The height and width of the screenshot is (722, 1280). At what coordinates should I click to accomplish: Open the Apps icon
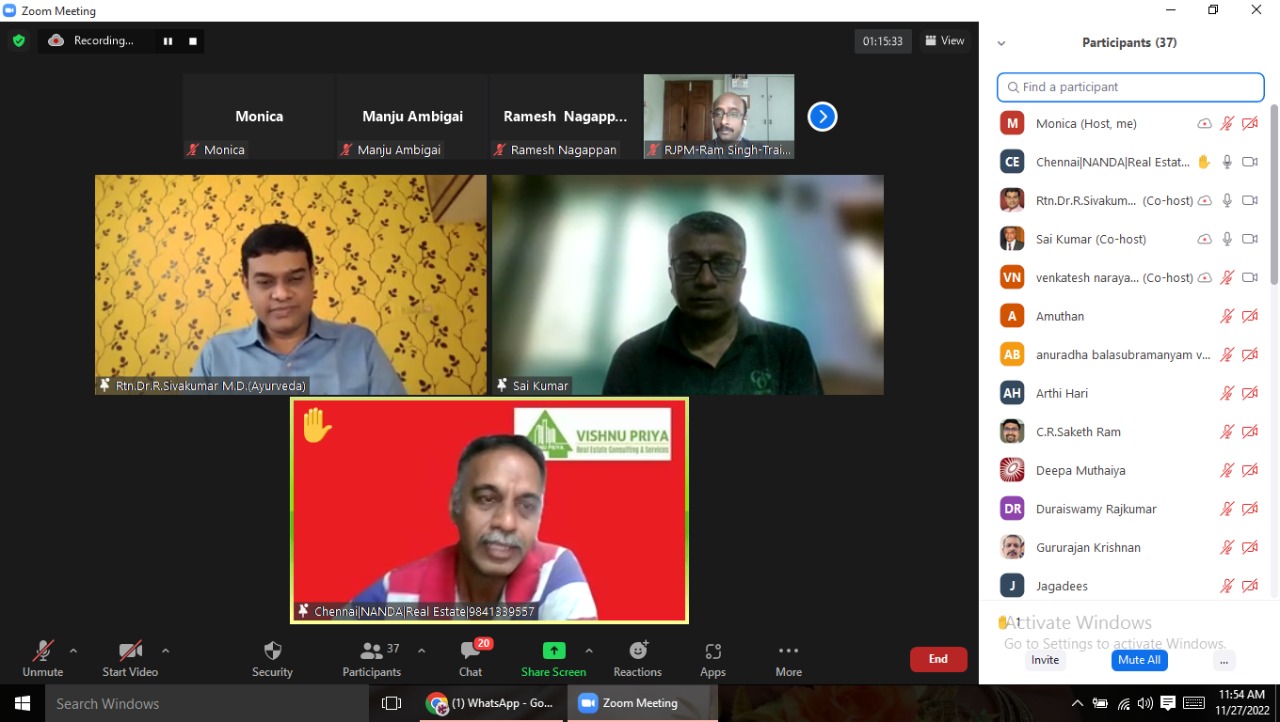[x=713, y=651]
